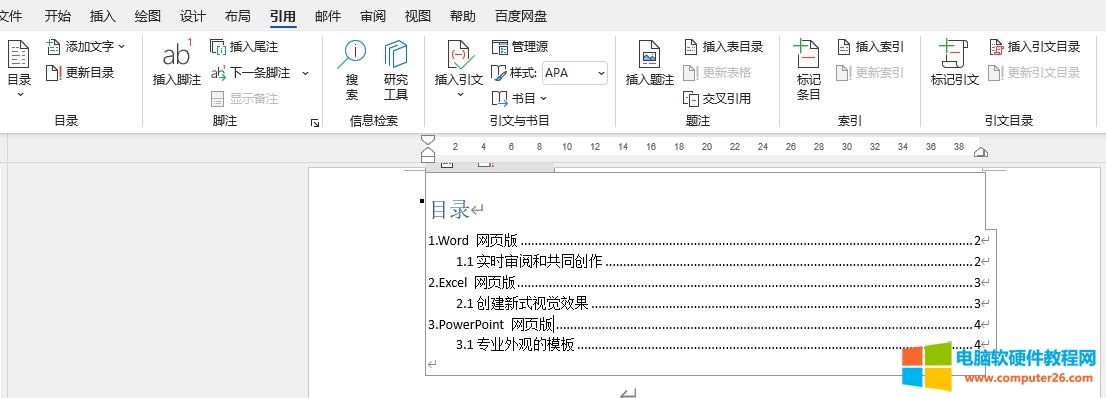Viewport: 1106px width, 398px height.
Task: Click 交叉引用 cross-reference
Action: (x=717, y=98)
